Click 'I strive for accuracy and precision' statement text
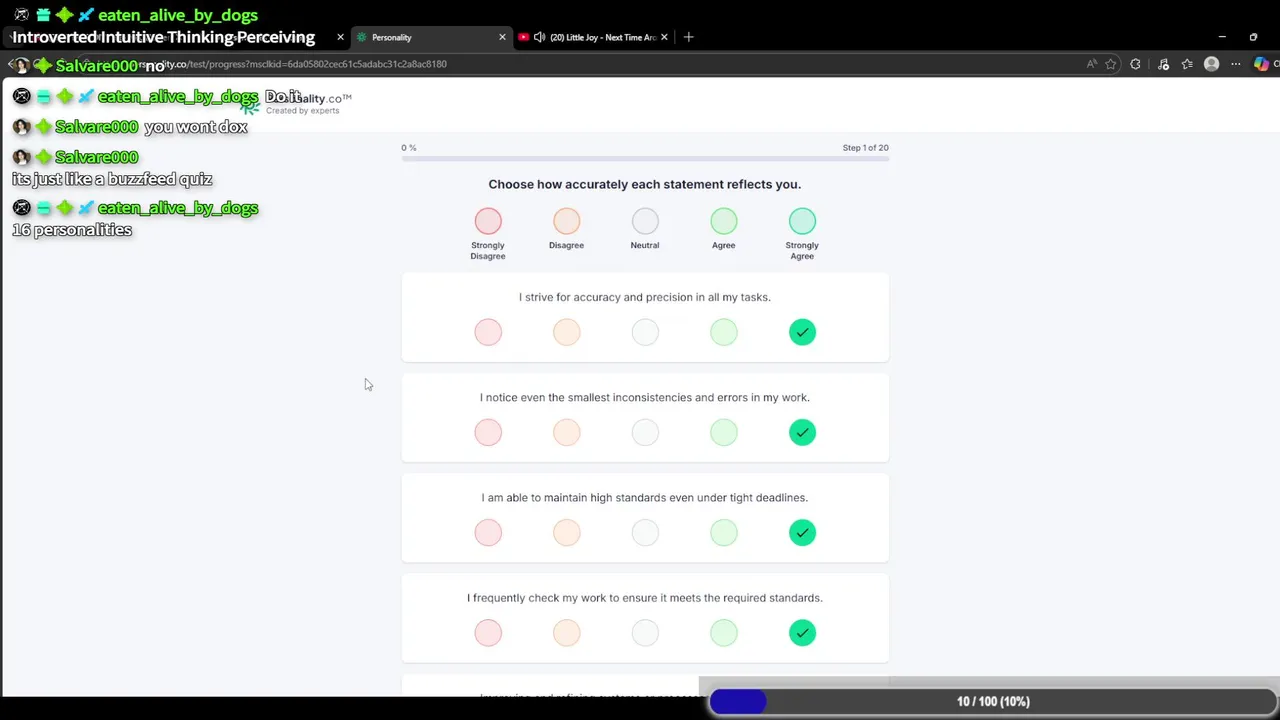This screenshot has height=720, width=1280. point(645,297)
